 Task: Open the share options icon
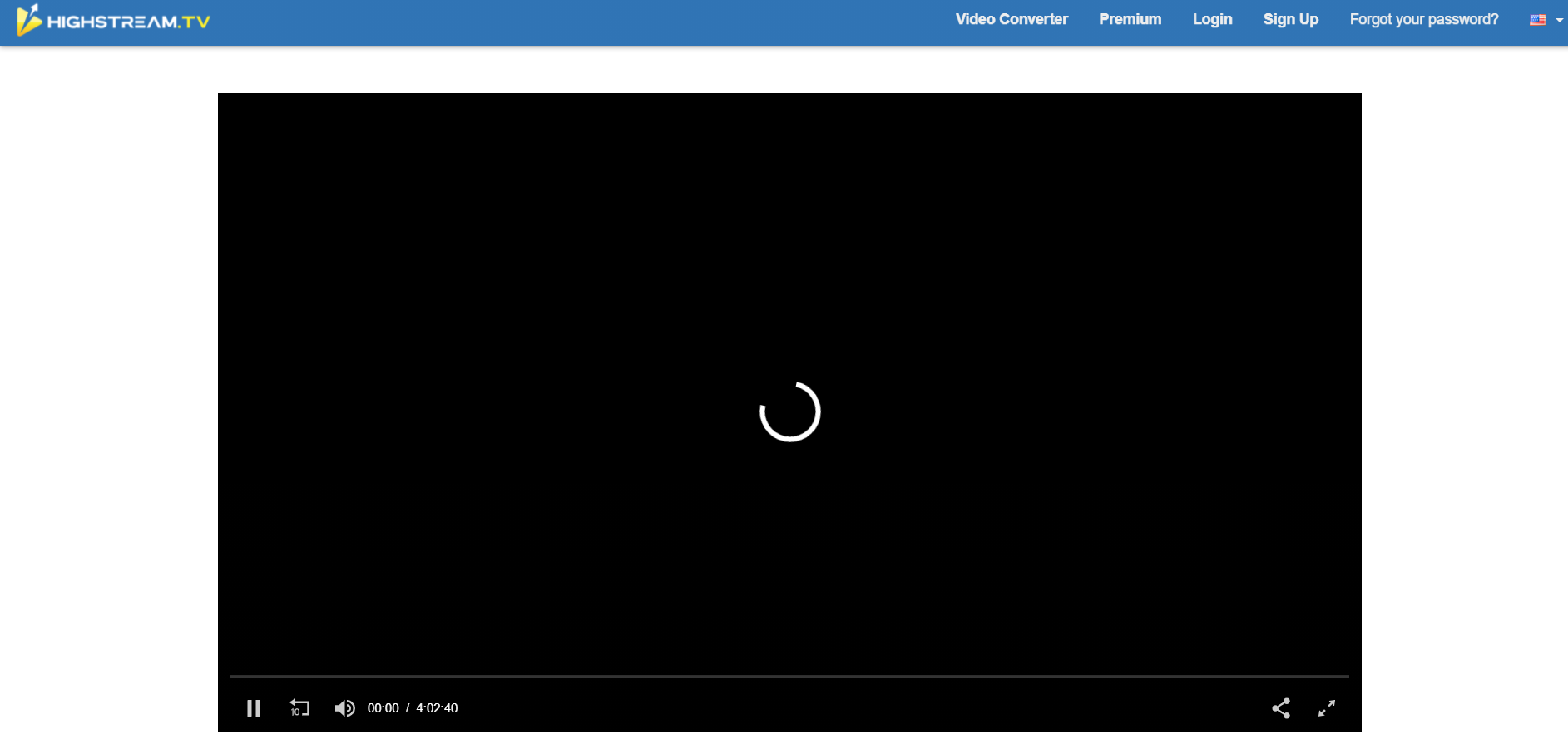point(1281,708)
